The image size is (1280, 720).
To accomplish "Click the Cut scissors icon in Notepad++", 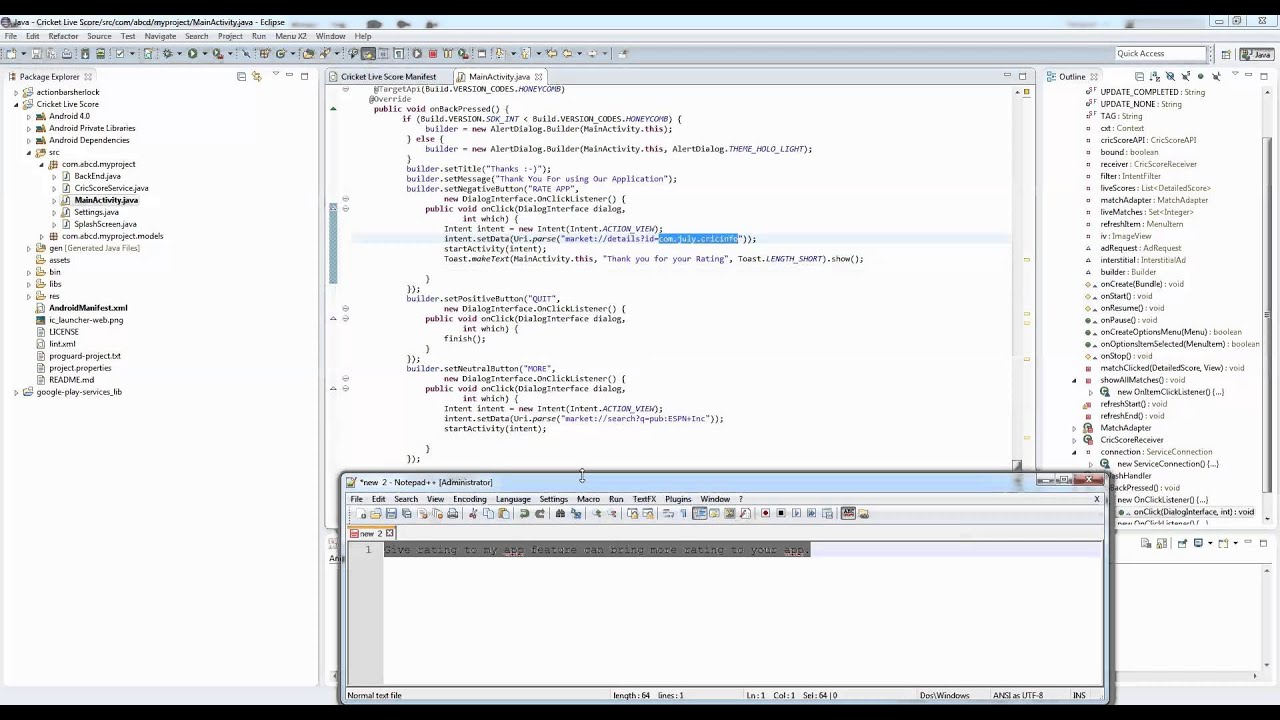I will click(473, 514).
